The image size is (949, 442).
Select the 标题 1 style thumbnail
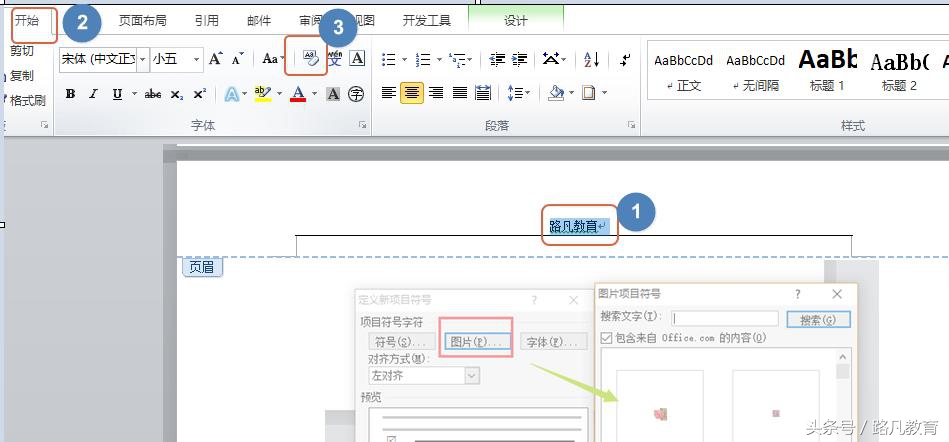tap(827, 70)
